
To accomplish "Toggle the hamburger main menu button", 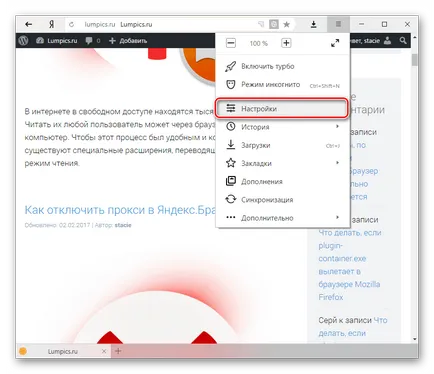I will pyautogui.click(x=338, y=24).
